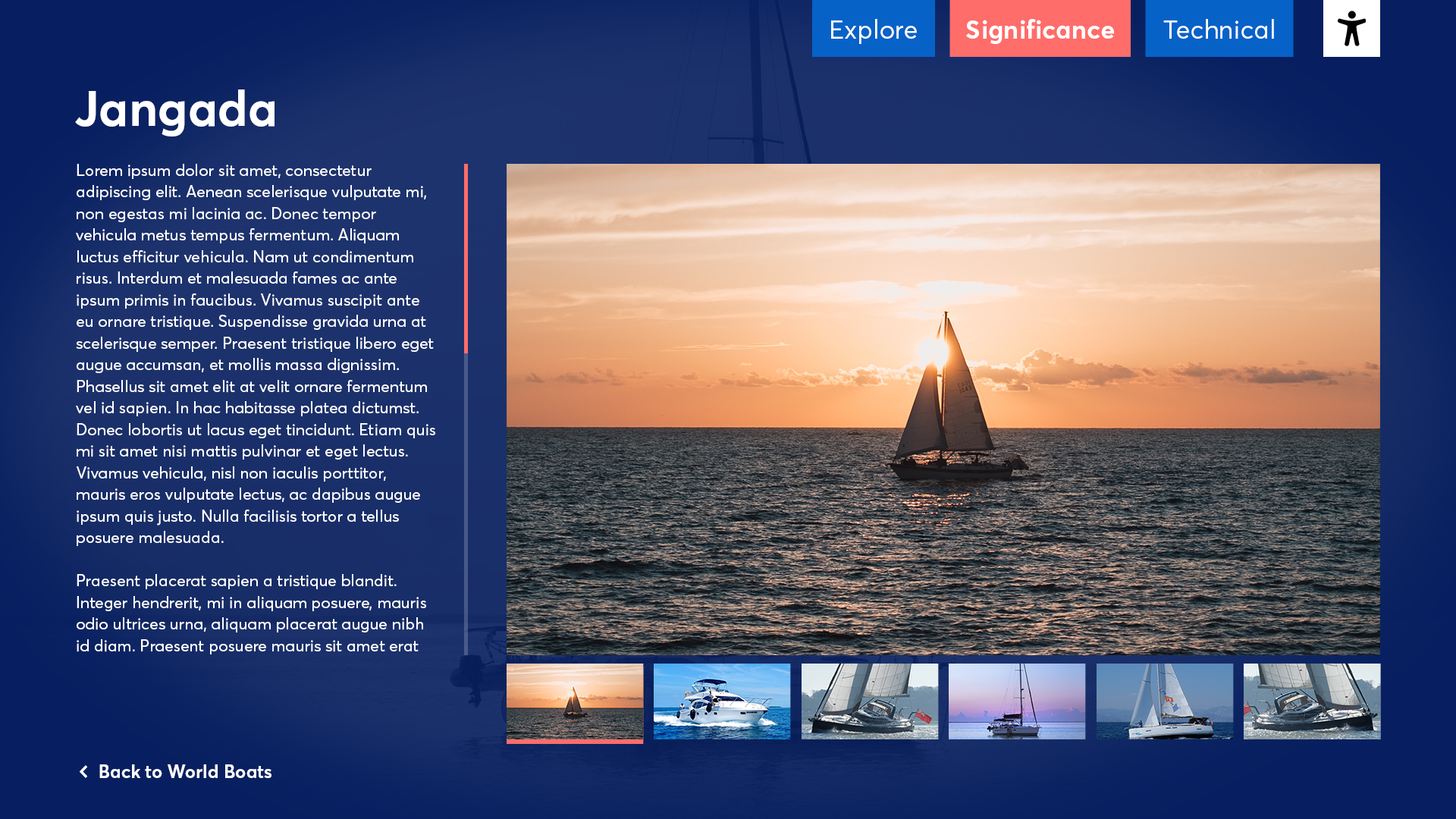Click the Jangada page title
Screen dimensions: 1456x819
[176, 108]
